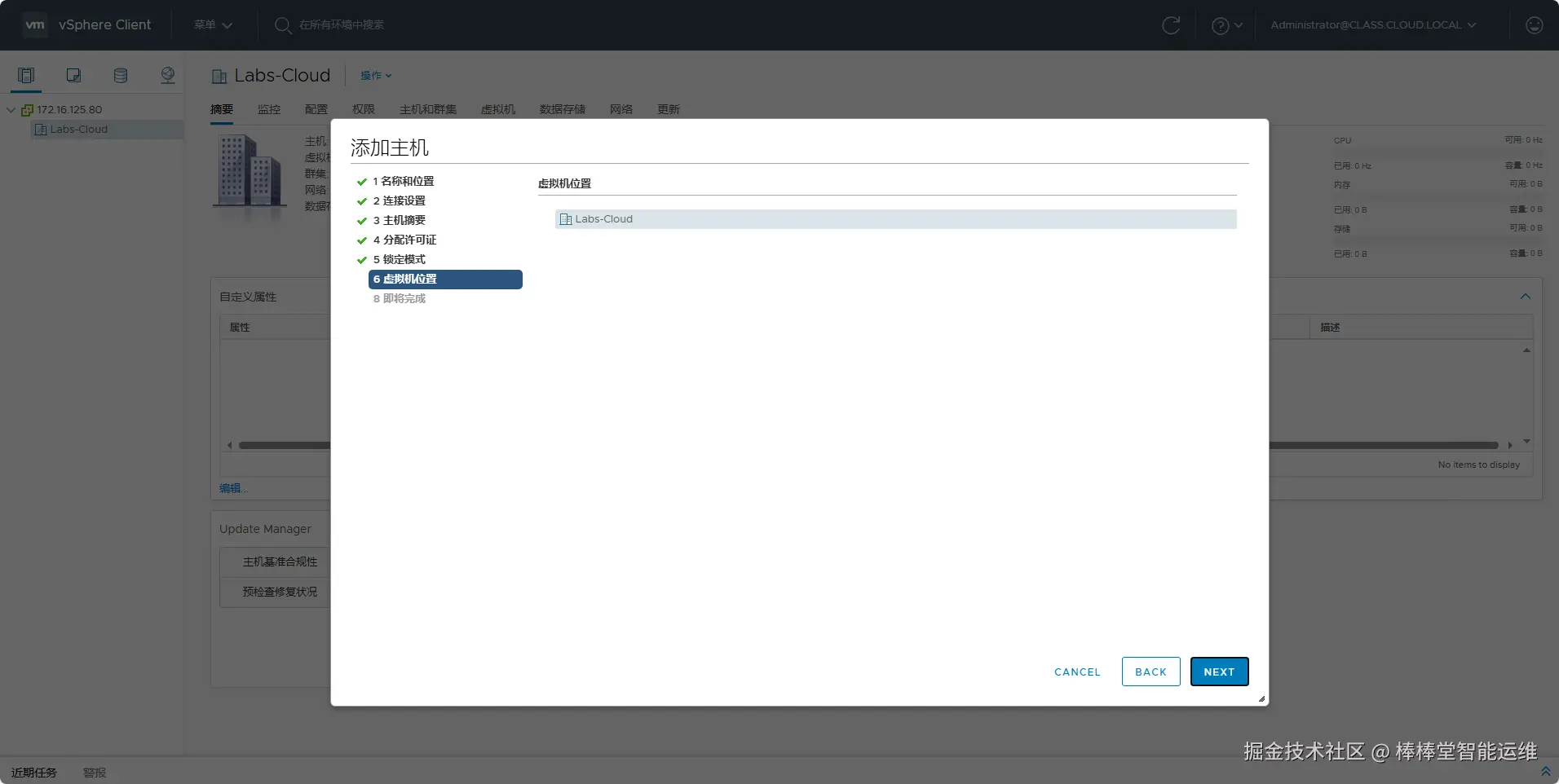Open the 操作 actions dropdown
1559x784 pixels.
[376, 76]
